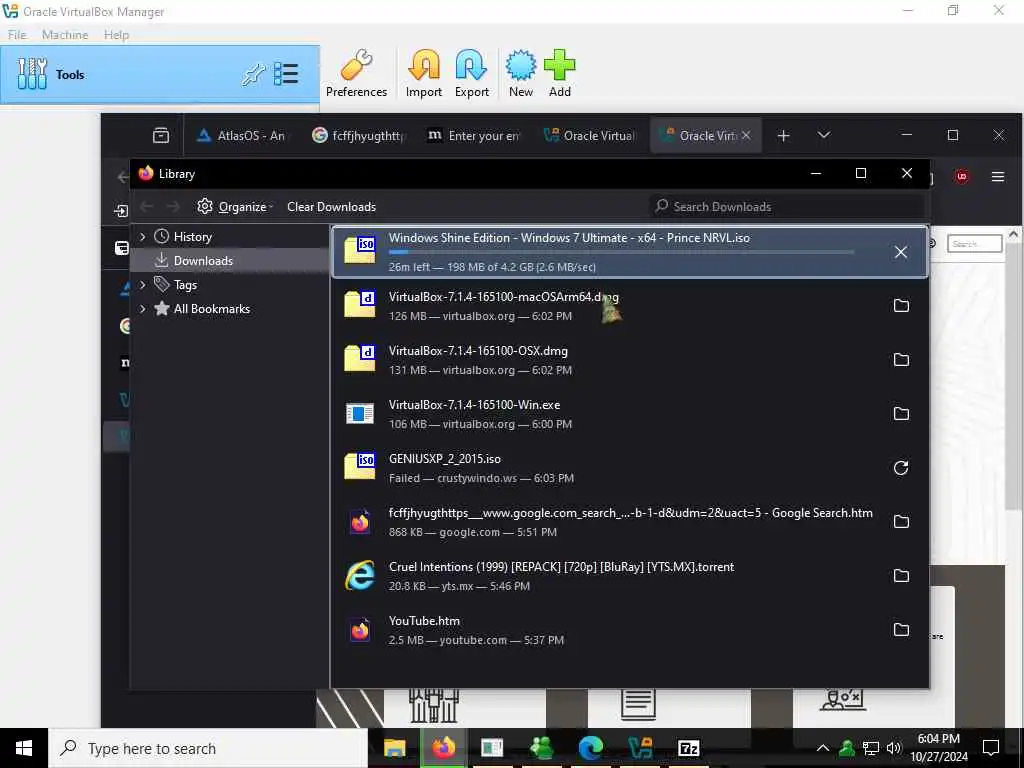Open the Tools list menu icon
The image size is (1024, 768).
[286, 74]
